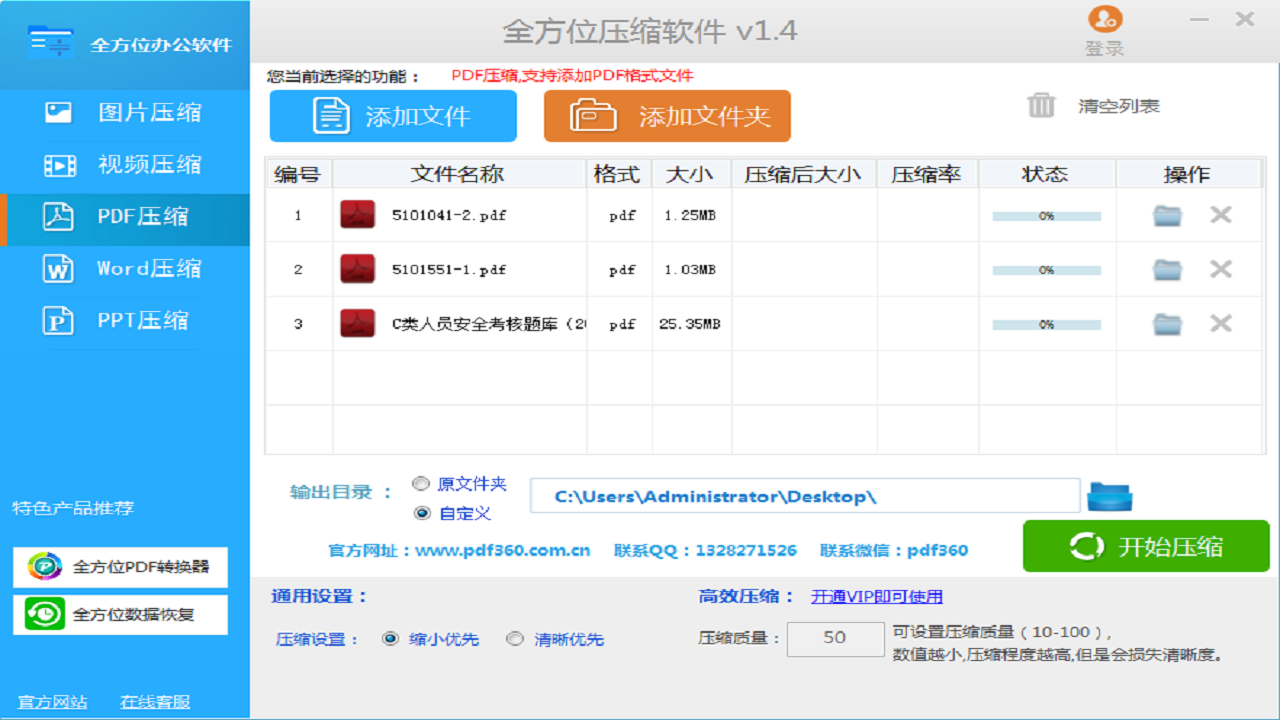Click progress bar of C类人员安全考核题库 row
Image resolution: width=1280 pixels, height=720 pixels.
pos(1046,325)
